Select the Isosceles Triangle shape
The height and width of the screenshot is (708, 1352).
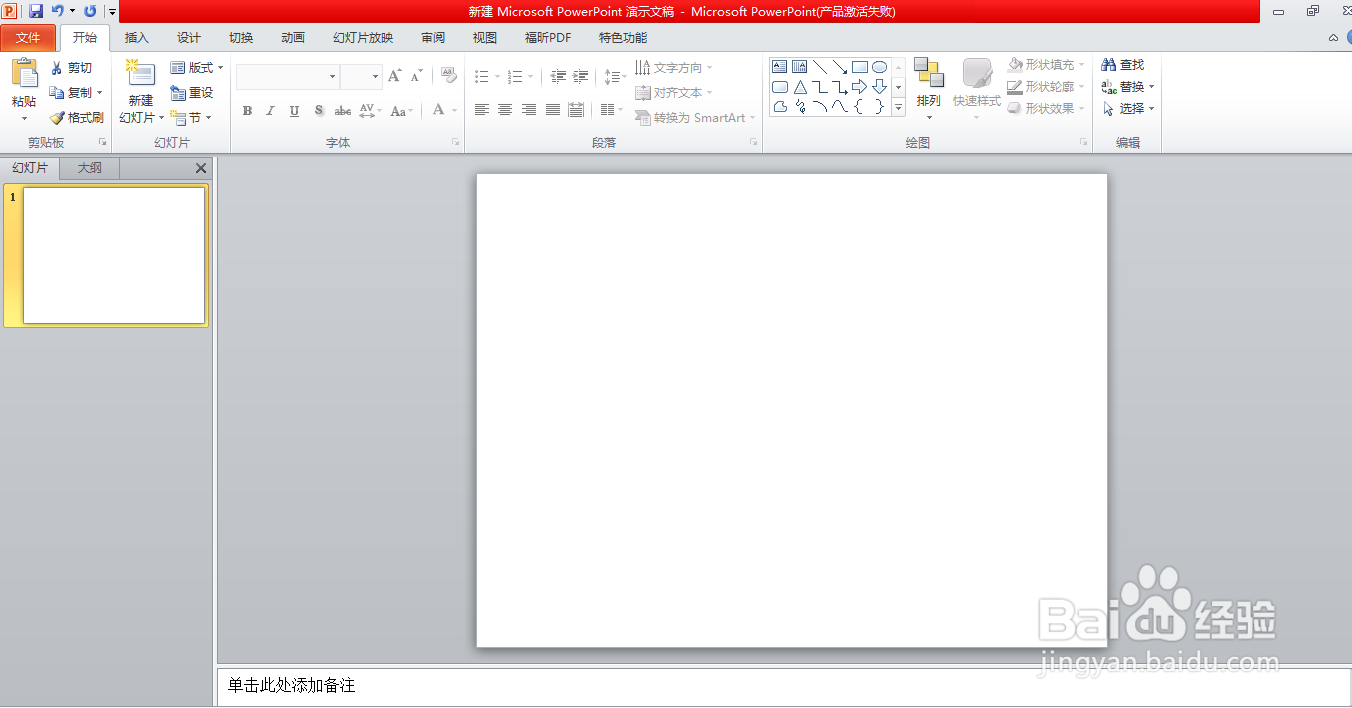pyautogui.click(x=800, y=87)
